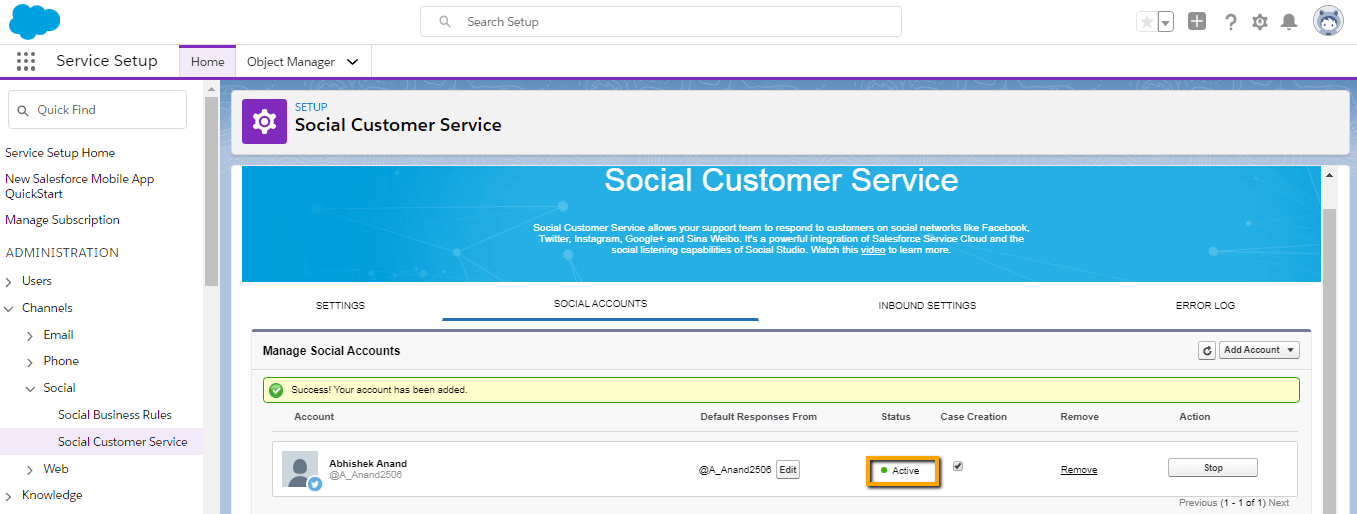Click the ADMINISTRATION section label
1357x514 pixels.
[62, 253]
